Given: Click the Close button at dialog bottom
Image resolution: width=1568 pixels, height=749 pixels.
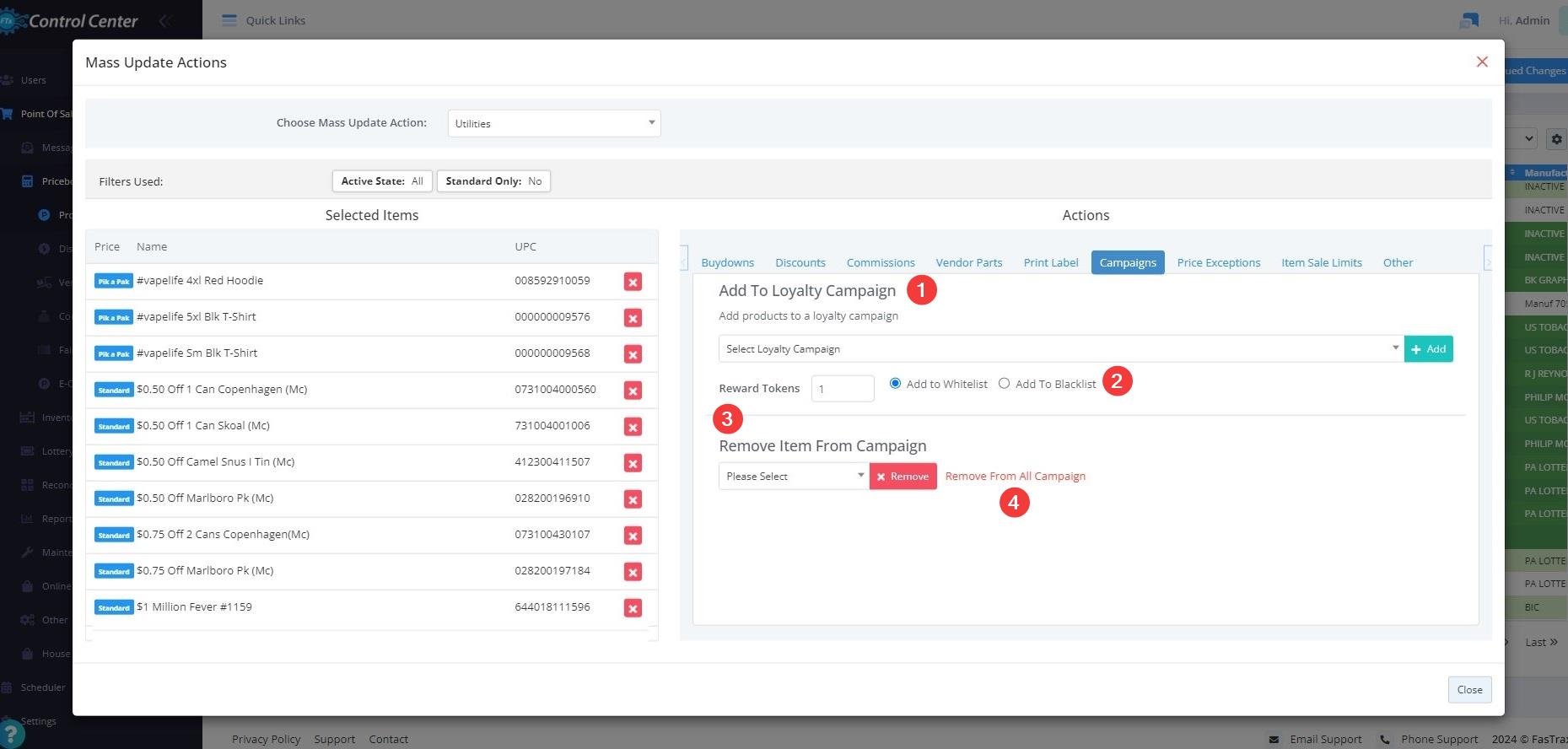Looking at the screenshot, I should (x=1469, y=690).
